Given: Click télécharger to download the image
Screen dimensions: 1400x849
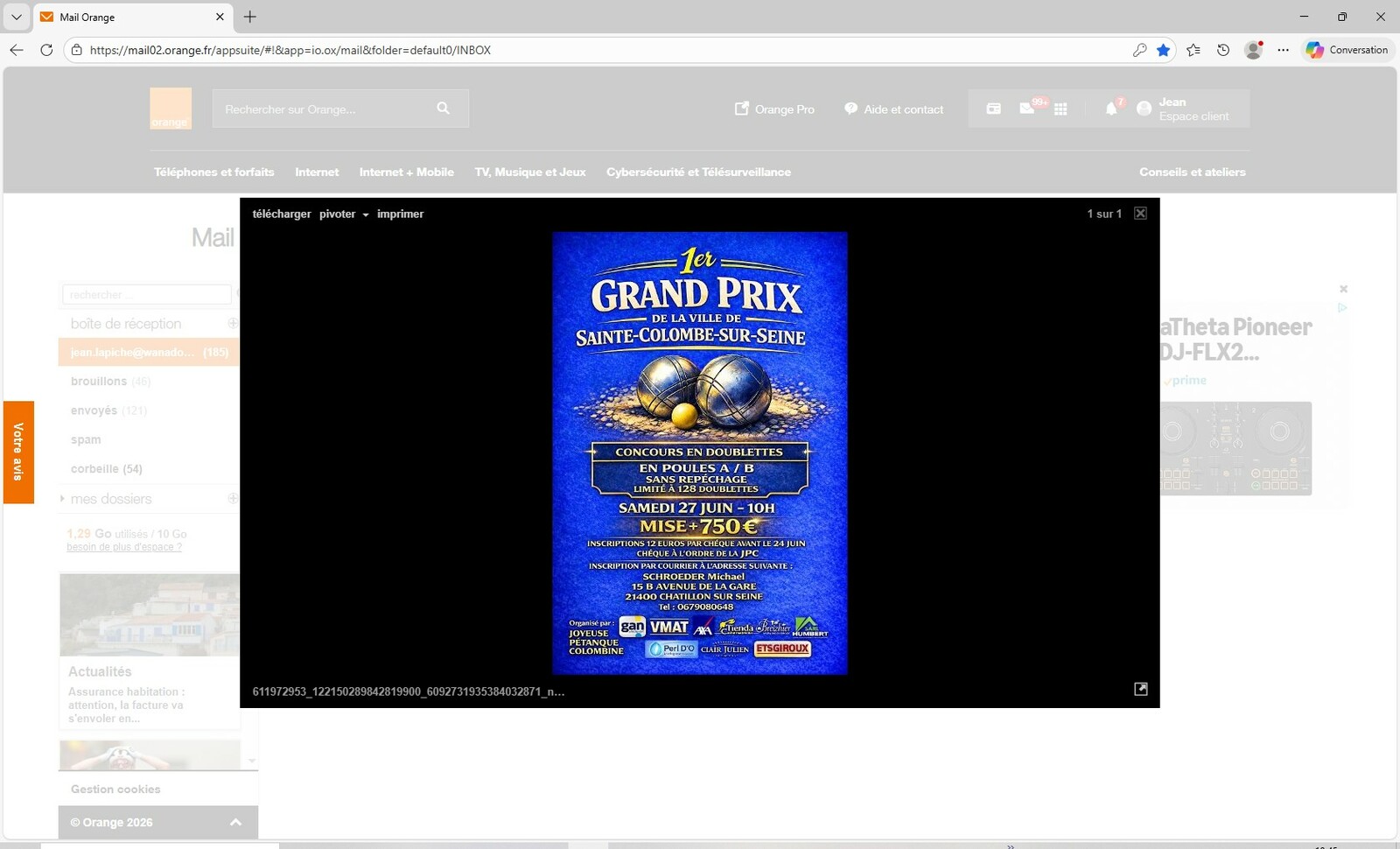Looking at the screenshot, I should 281,214.
